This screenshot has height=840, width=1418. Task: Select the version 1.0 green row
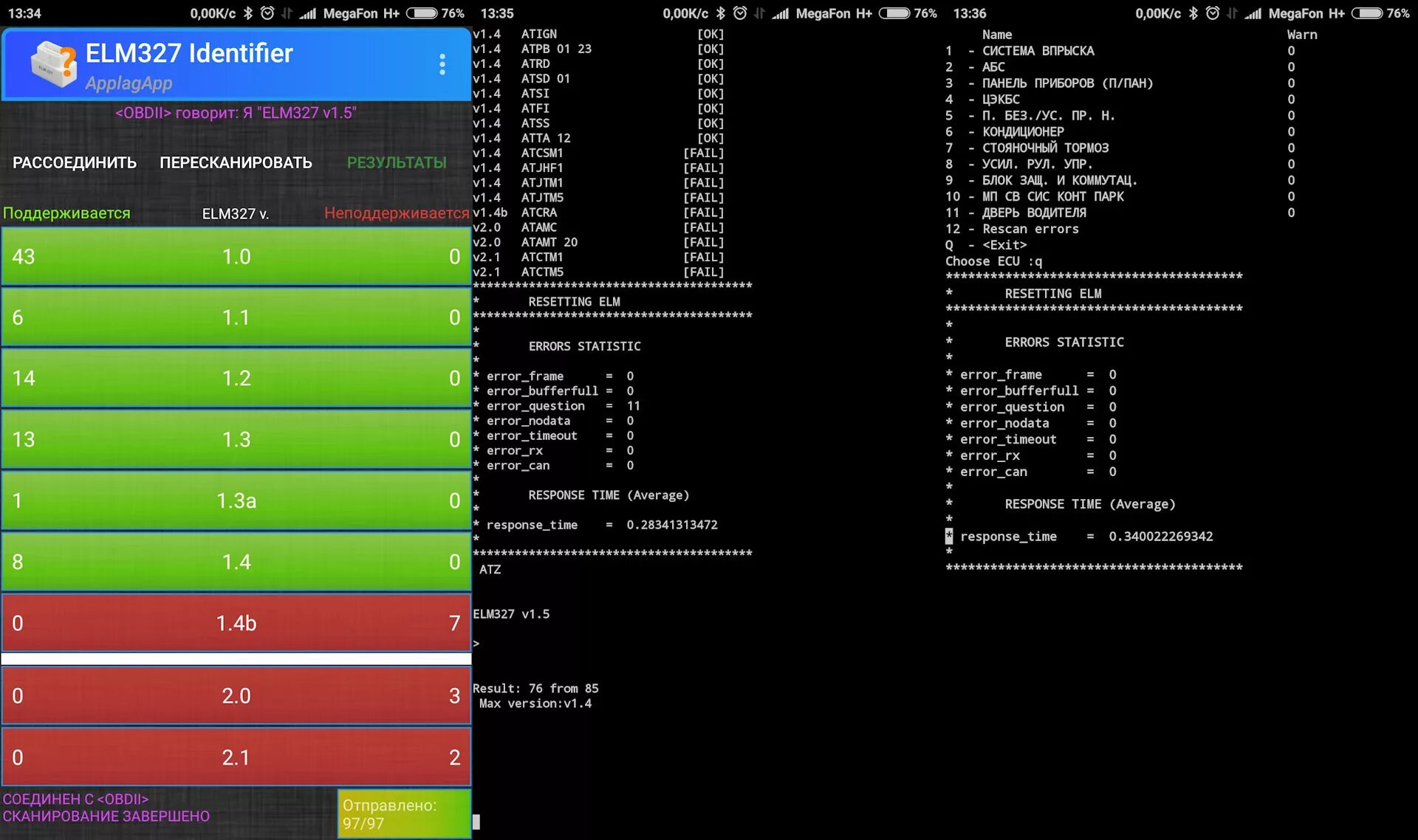tap(236, 256)
